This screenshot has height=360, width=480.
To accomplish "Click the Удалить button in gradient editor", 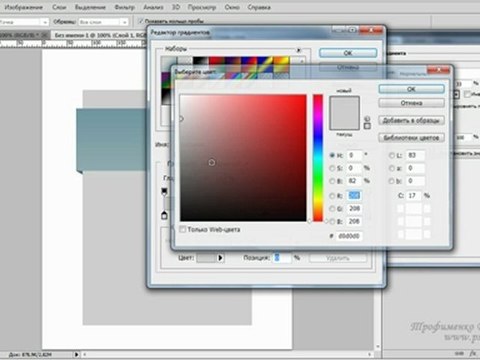I will (x=338, y=258).
